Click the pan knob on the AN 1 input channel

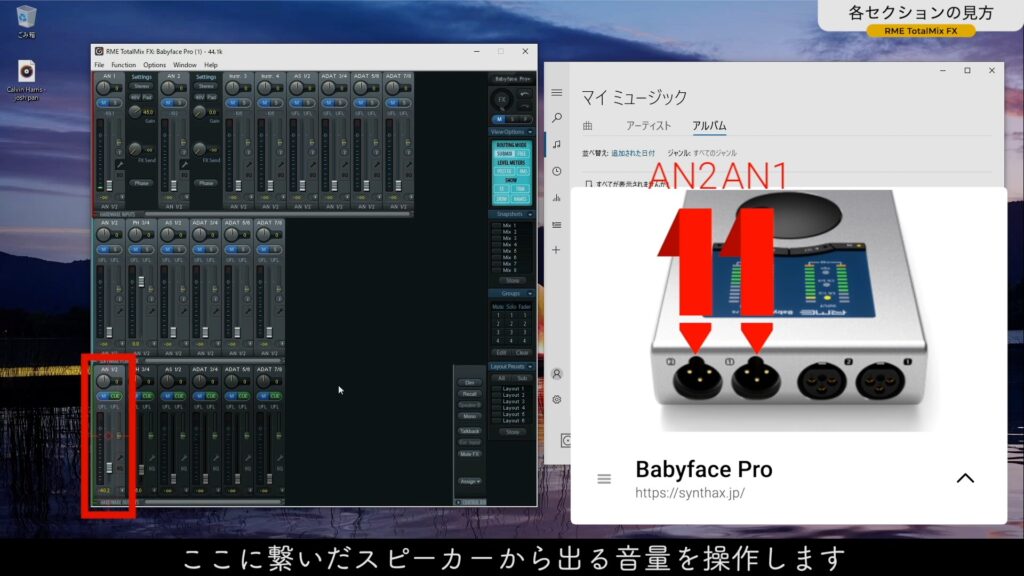click(x=103, y=88)
